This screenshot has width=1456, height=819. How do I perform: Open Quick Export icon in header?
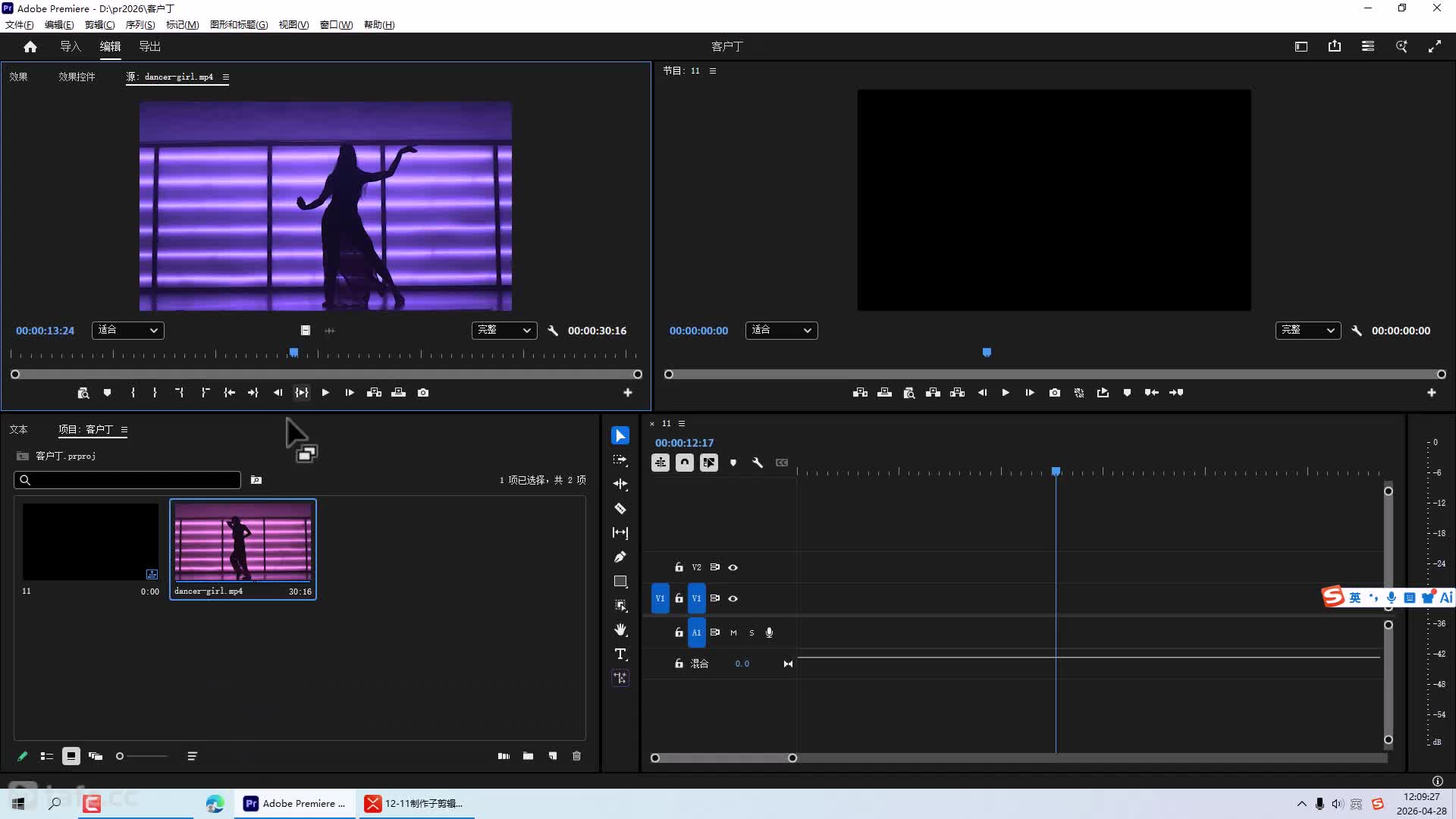coord(1335,46)
